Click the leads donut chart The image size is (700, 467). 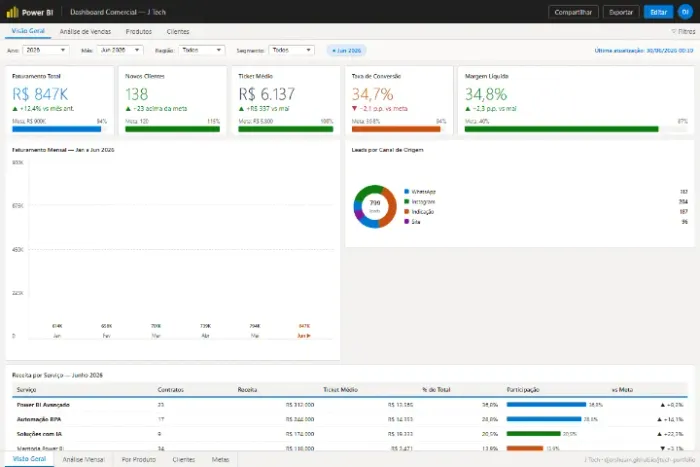375,207
